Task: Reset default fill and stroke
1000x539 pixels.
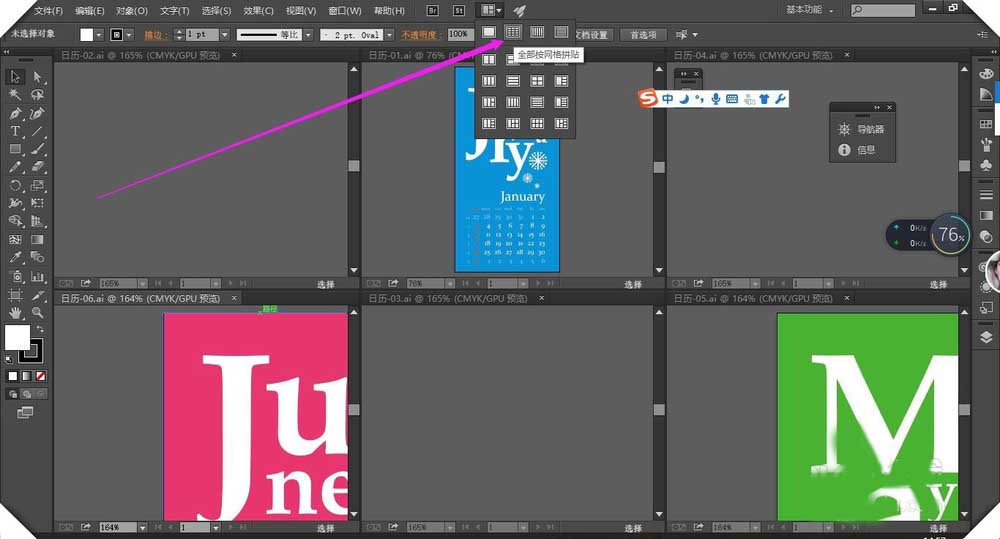Action: [x=9, y=359]
